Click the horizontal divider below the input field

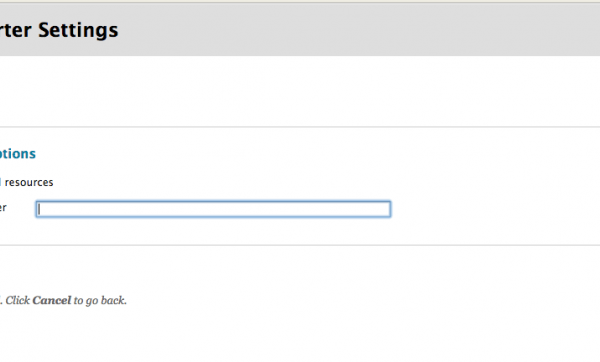300,245
